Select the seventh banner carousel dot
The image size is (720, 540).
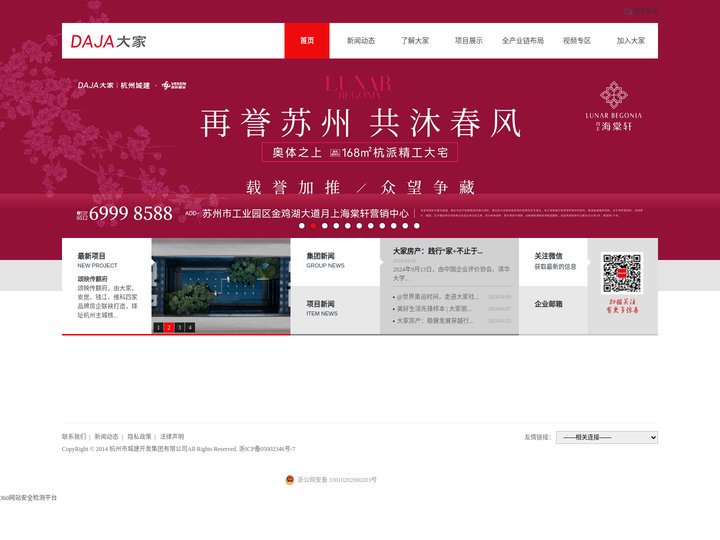pos(371,226)
